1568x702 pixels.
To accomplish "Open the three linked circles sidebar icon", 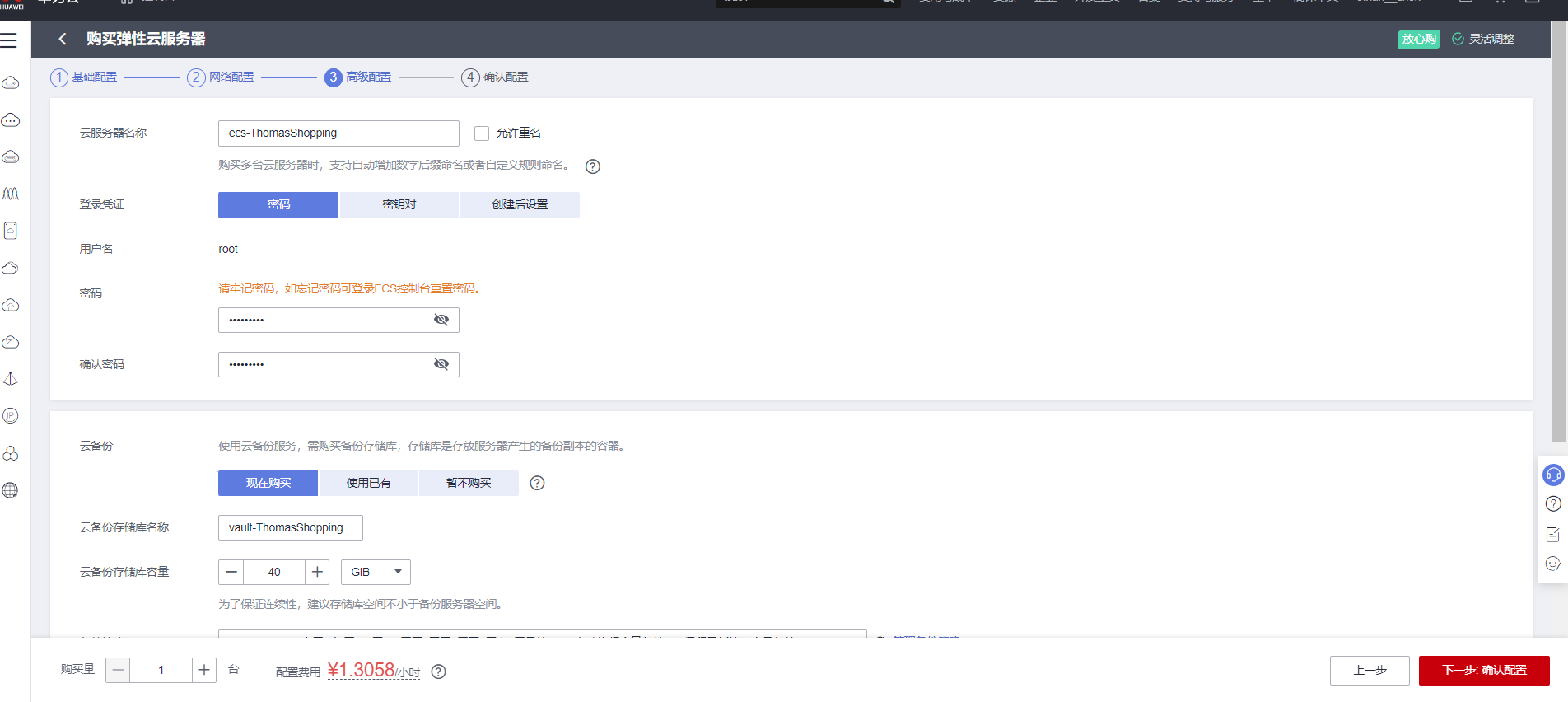I will 11,453.
